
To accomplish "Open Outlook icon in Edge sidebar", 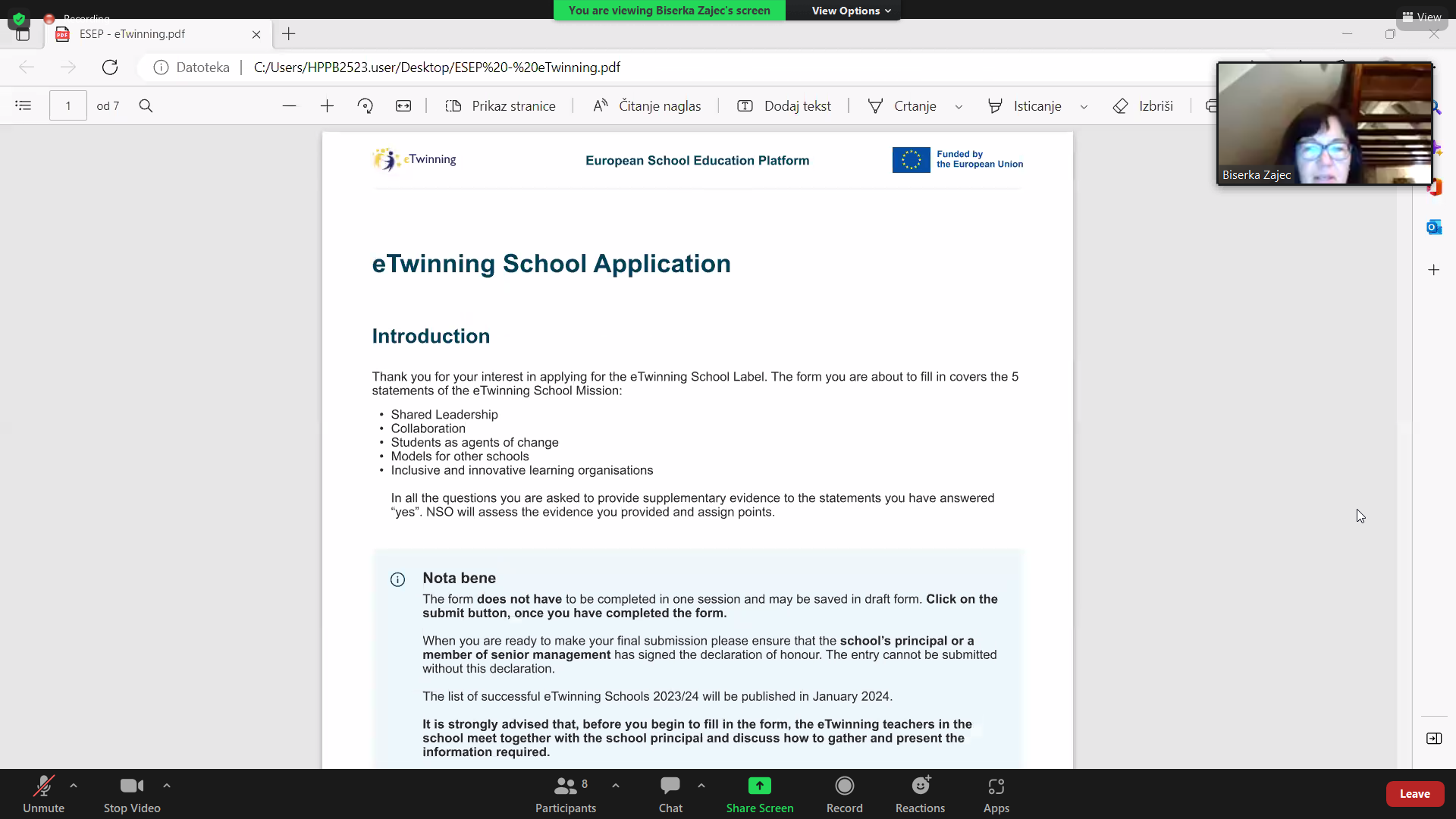I will 1434,227.
